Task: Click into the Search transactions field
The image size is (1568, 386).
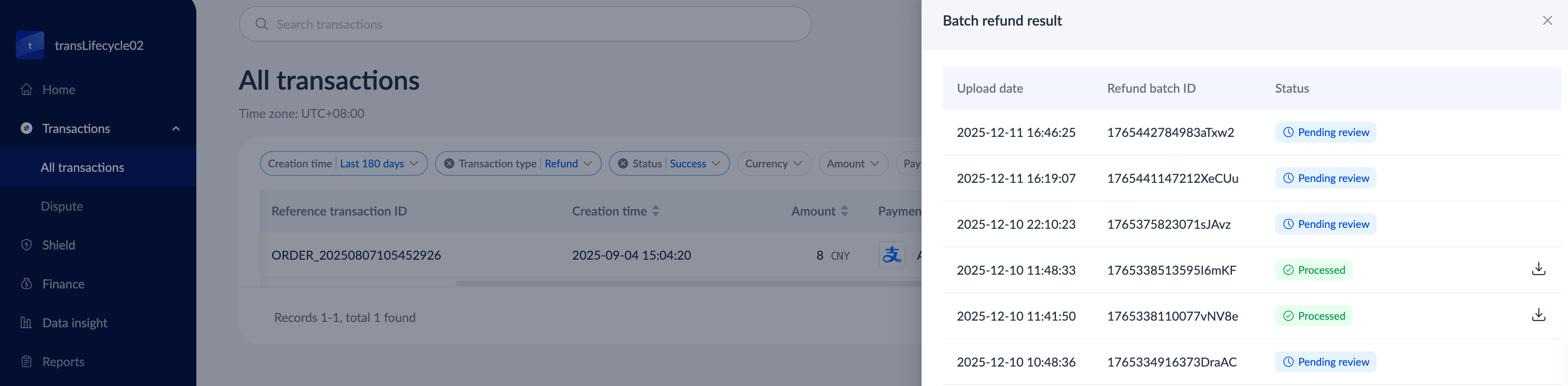Action: 524,24
